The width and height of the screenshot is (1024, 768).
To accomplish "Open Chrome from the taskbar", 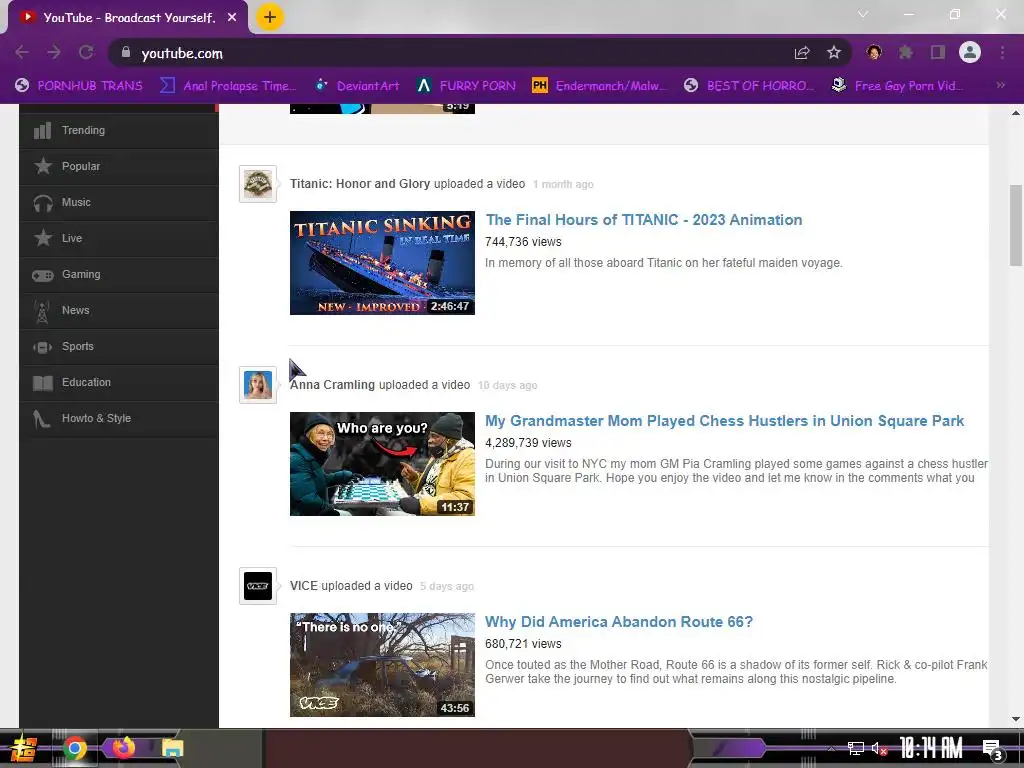I will (x=74, y=748).
